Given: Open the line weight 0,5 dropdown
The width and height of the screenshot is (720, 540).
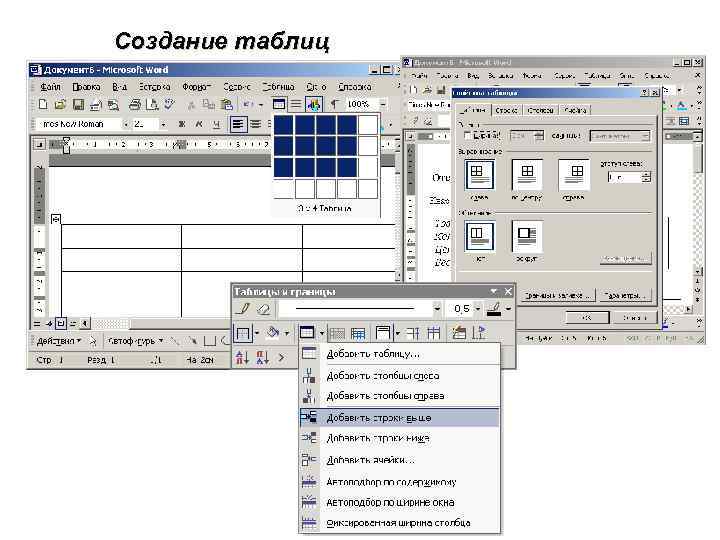Looking at the screenshot, I should tap(478, 309).
